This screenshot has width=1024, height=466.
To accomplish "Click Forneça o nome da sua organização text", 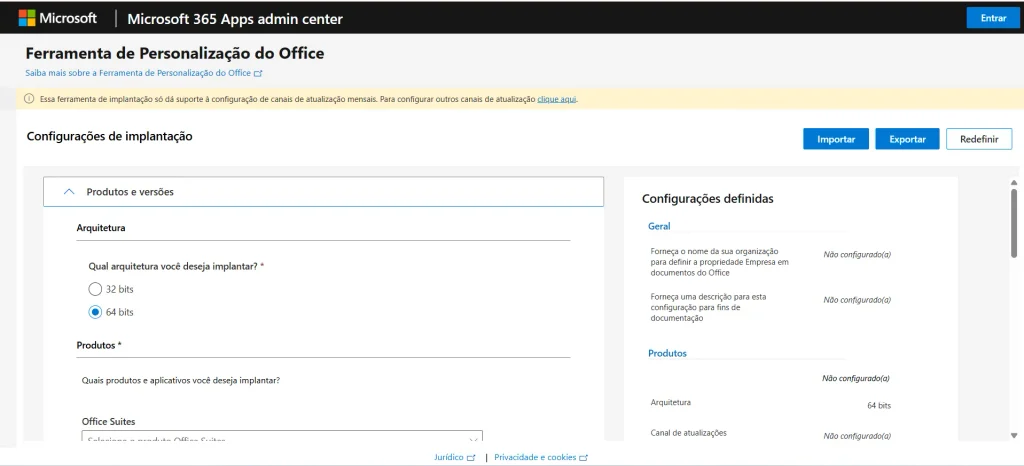I will point(720,262).
